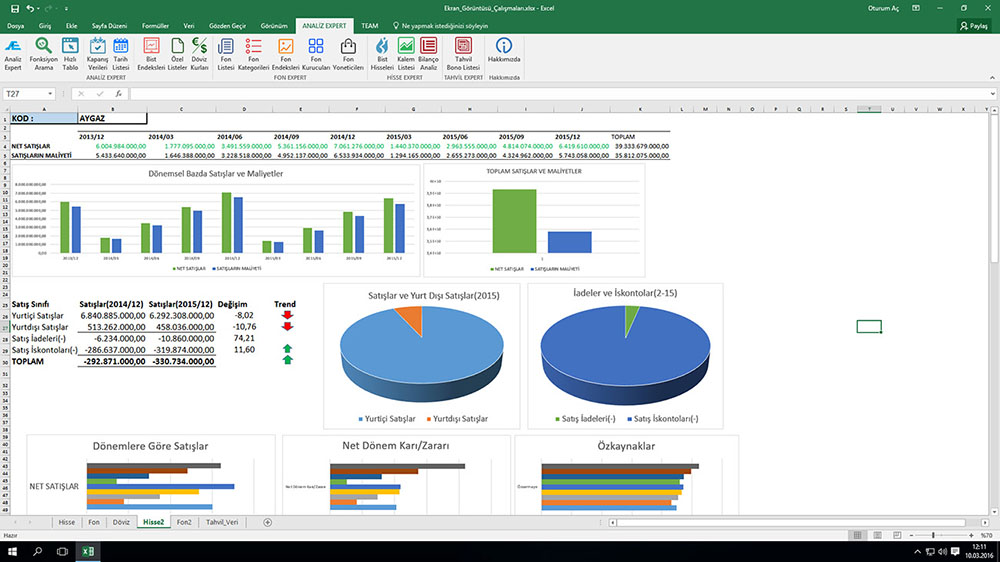Open Kapanış Verileri data
The image size is (1000, 562).
point(98,54)
